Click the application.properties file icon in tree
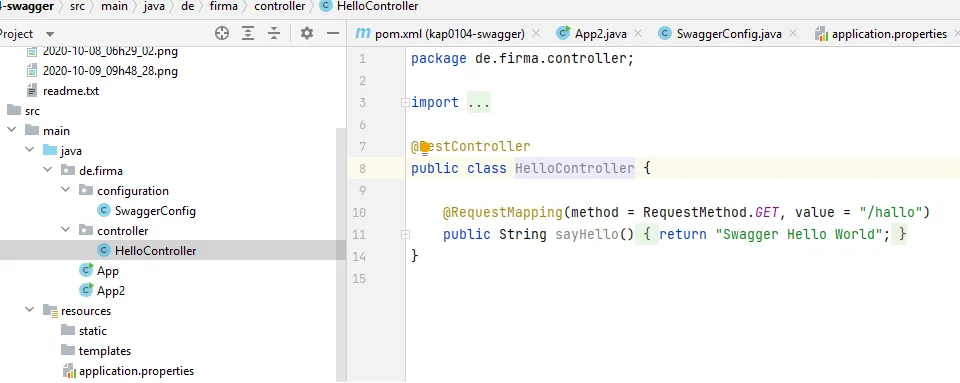Viewport: 960px width, 383px height. (x=69, y=371)
